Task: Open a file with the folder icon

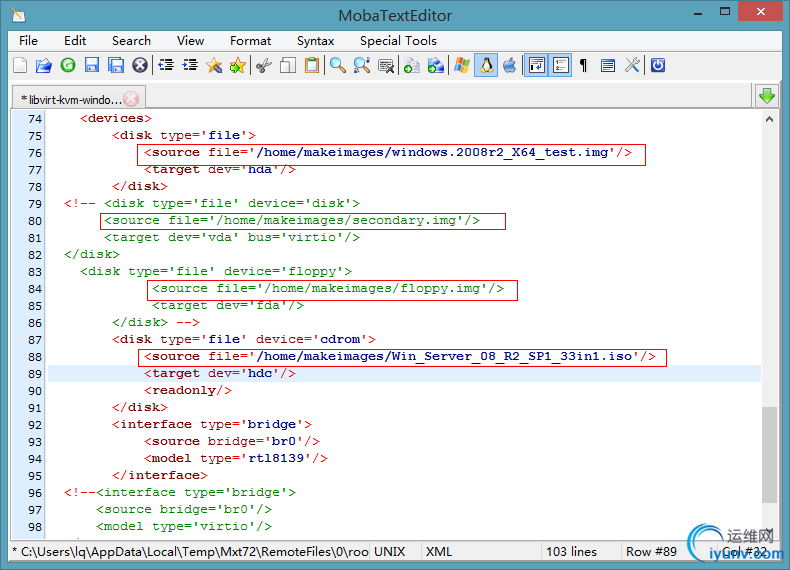Action: (43, 66)
